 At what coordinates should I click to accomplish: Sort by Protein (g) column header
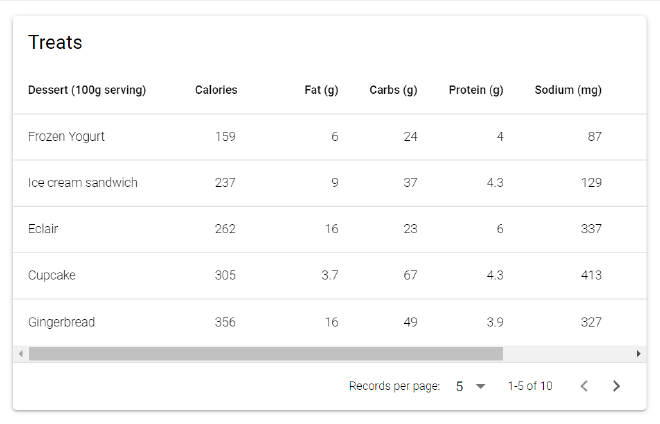click(476, 90)
